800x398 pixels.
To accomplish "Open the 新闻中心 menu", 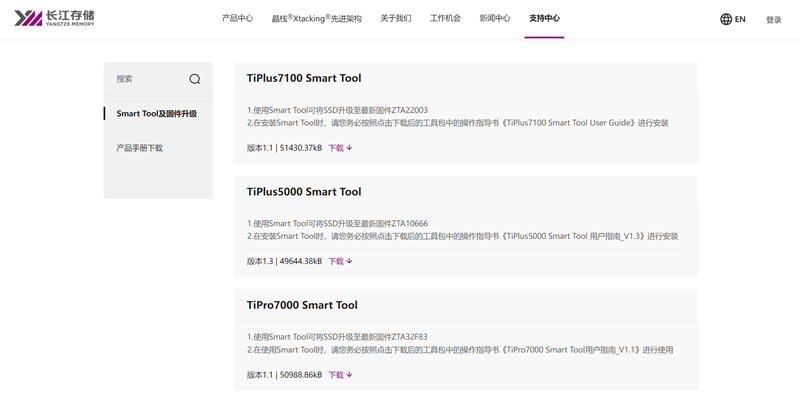I will pyautogui.click(x=495, y=18).
